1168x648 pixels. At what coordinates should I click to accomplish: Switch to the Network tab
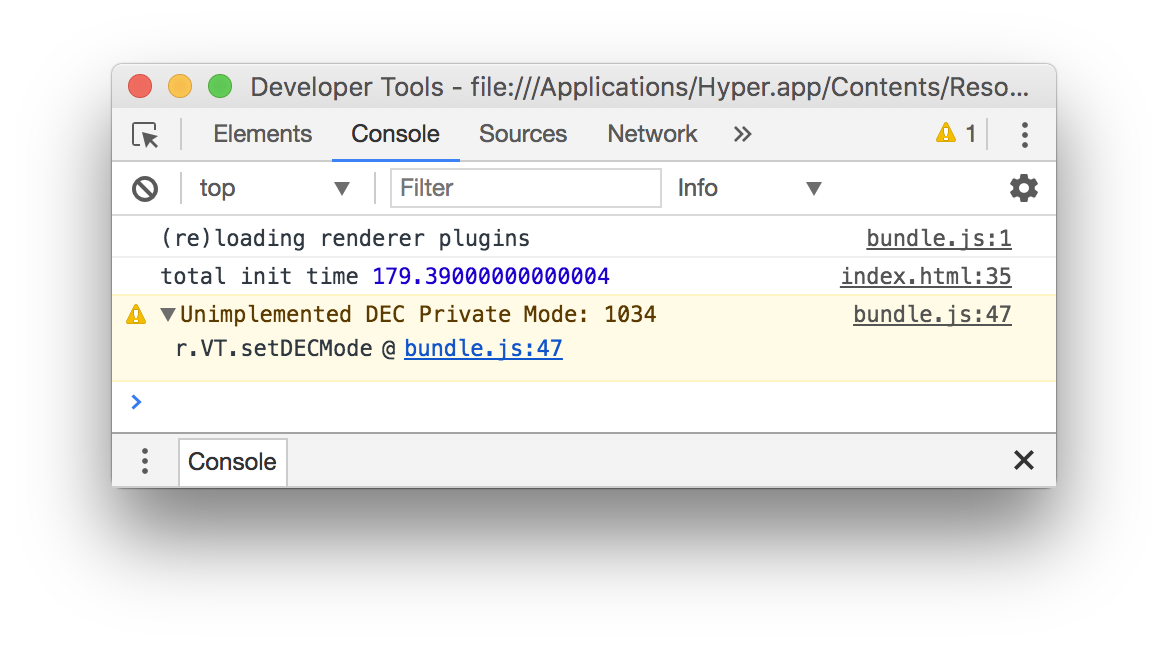[x=652, y=134]
